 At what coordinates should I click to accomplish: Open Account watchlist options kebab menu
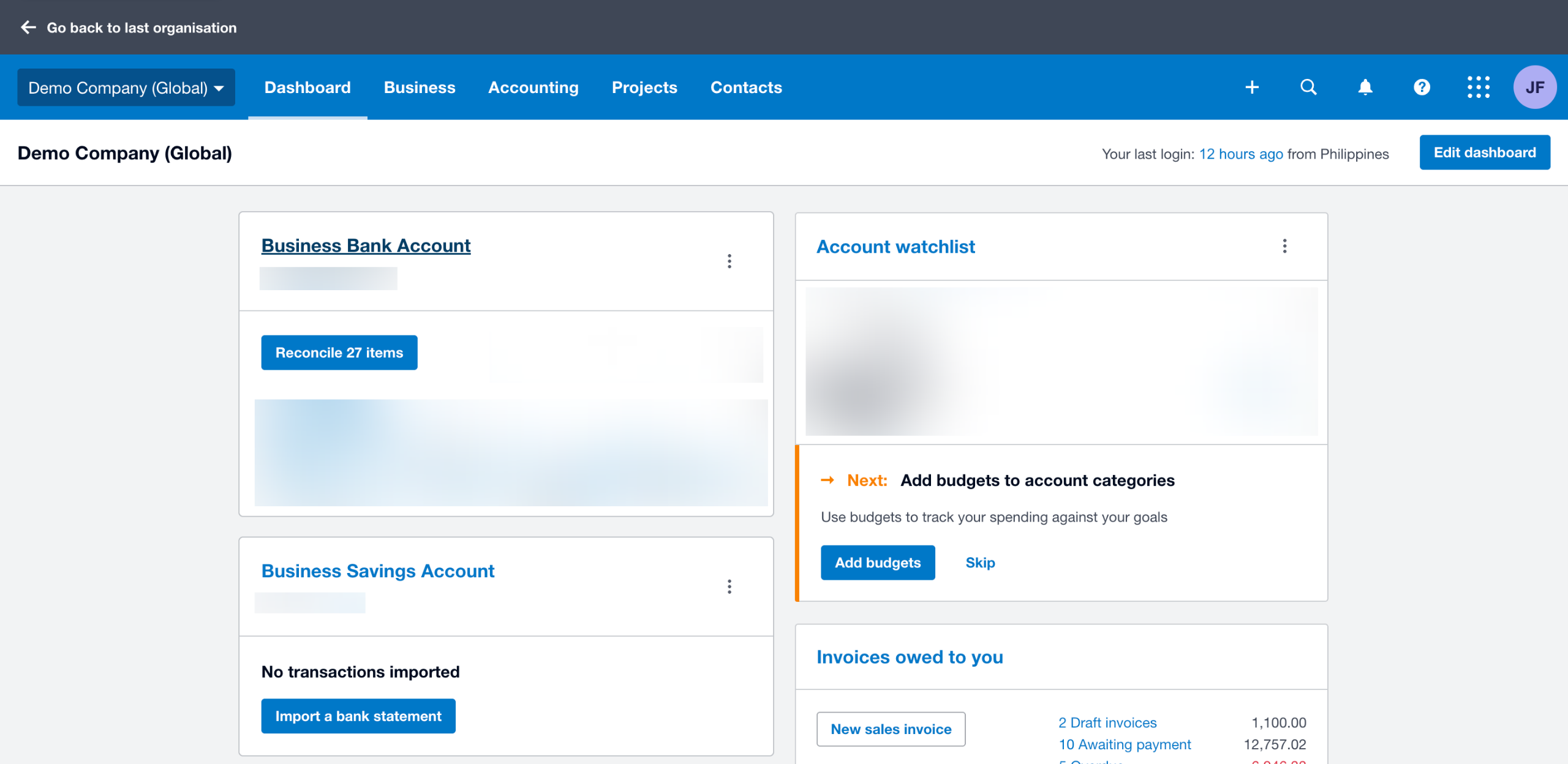[x=1284, y=246]
